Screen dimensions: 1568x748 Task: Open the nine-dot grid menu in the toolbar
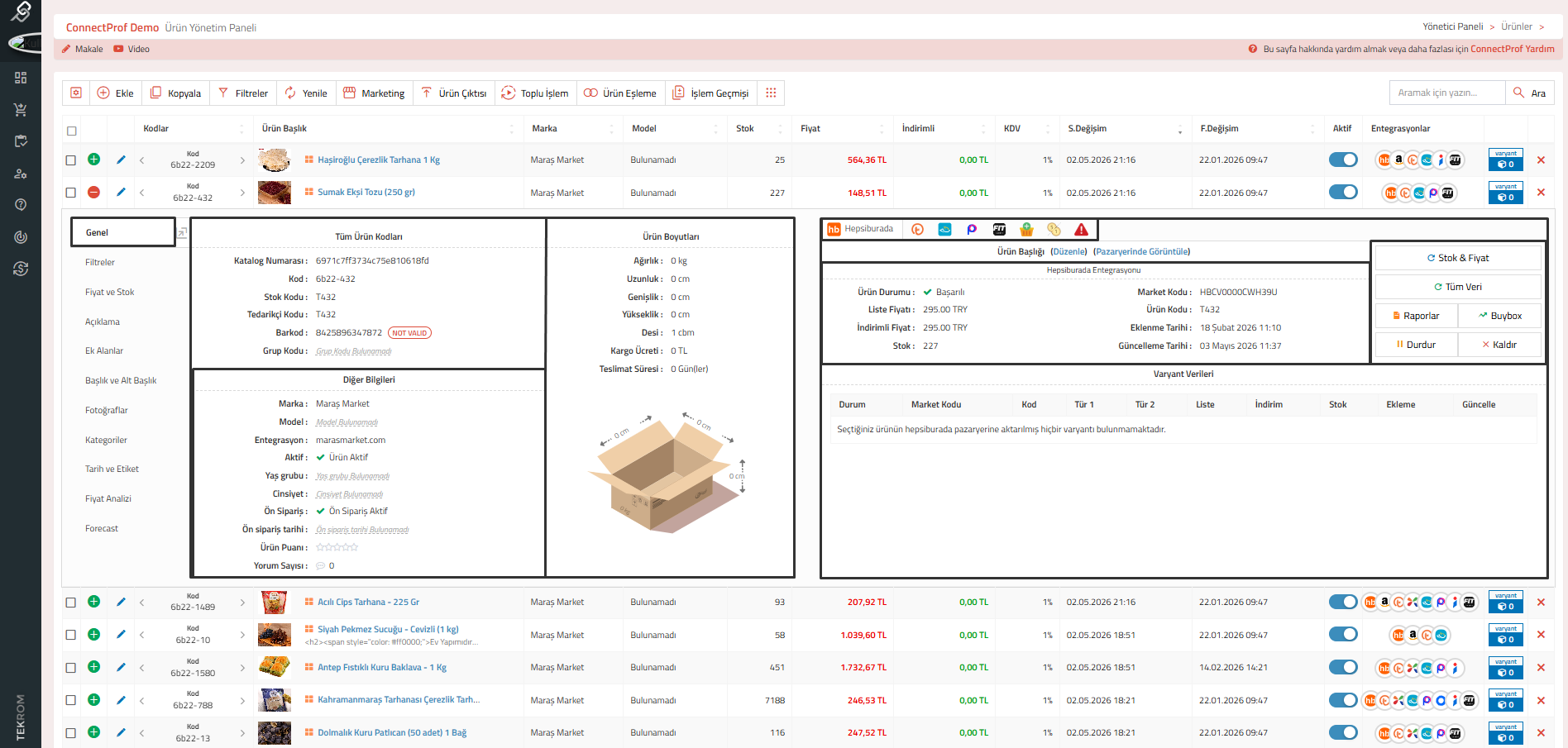point(771,93)
